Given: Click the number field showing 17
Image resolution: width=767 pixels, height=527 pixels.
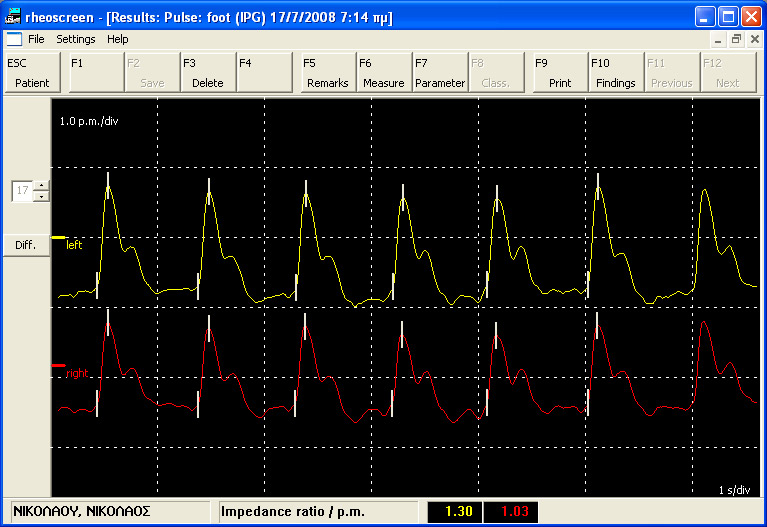Looking at the screenshot, I should [x=23, y=191].
